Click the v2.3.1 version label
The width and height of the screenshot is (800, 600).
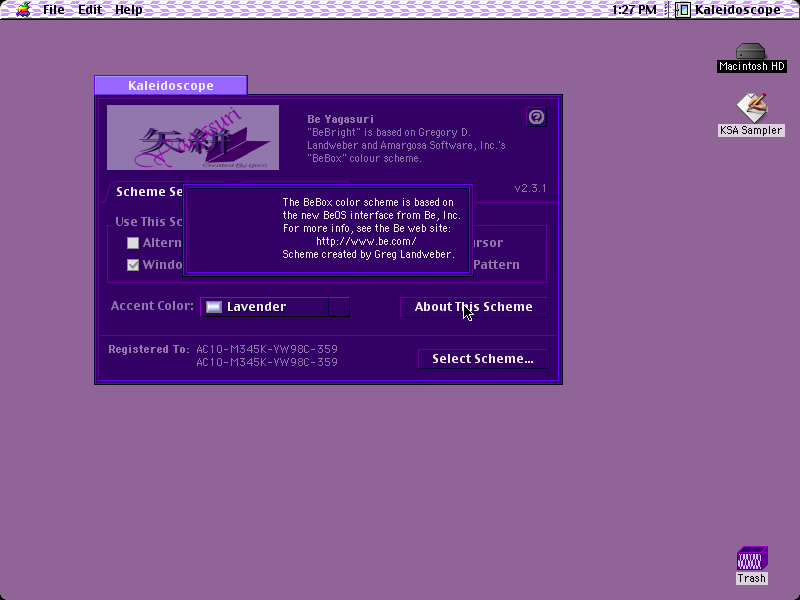(x=530, y=188)
